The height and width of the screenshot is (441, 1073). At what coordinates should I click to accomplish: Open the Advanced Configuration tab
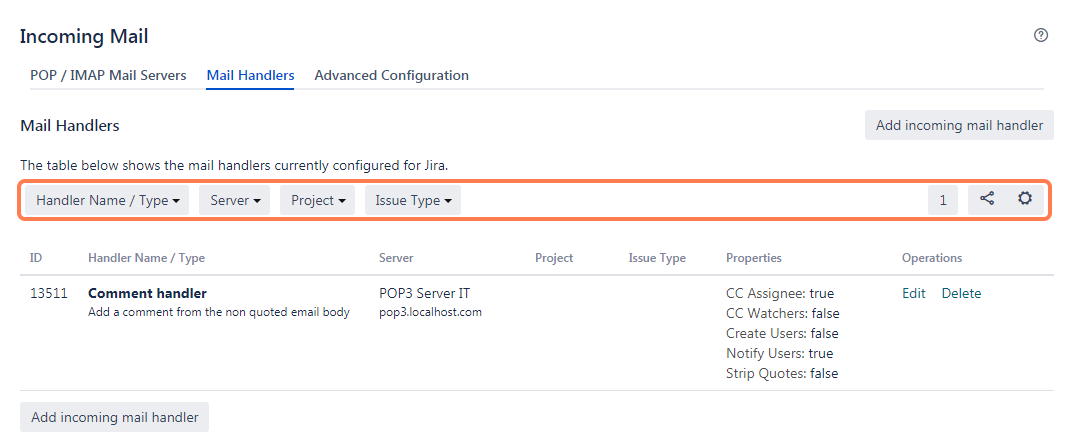[391, 75]
